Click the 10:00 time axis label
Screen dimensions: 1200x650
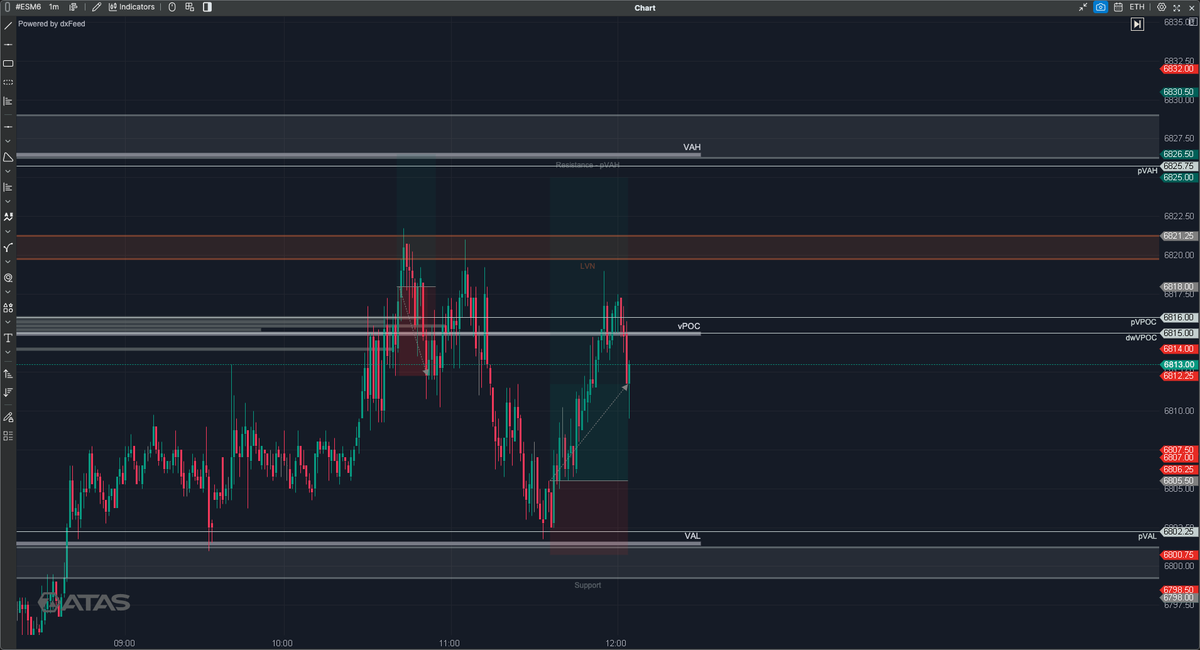(x=281, y=642)
